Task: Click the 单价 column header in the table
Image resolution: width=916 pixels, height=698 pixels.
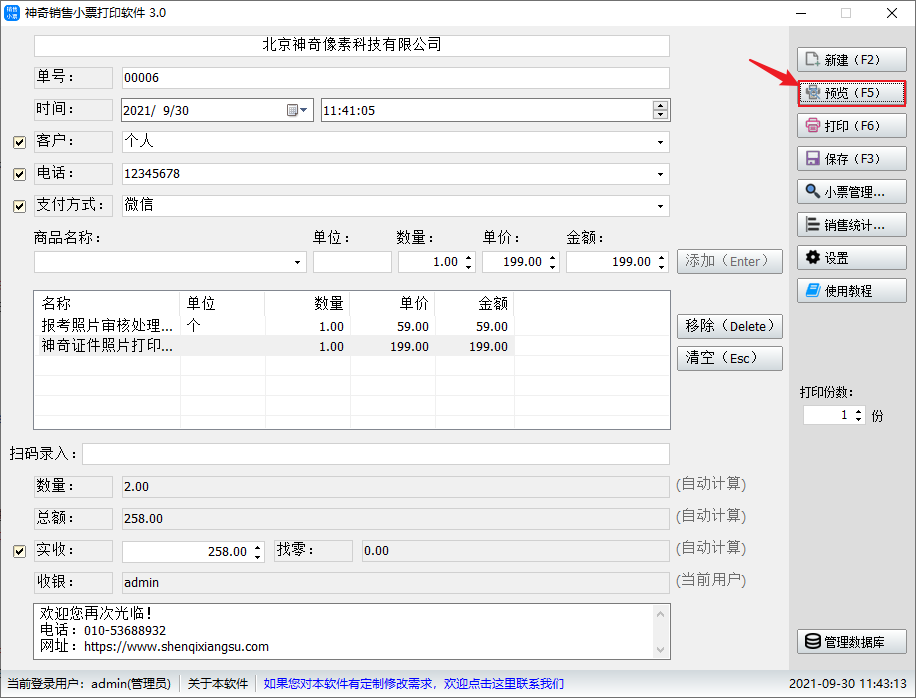Action: pos(392,303)
